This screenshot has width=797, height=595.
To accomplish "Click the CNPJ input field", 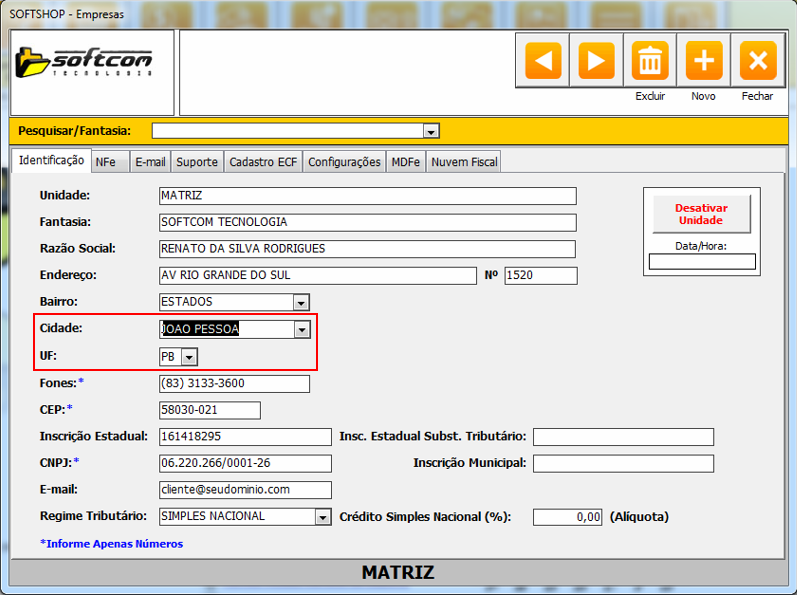I will pos(244,463).
